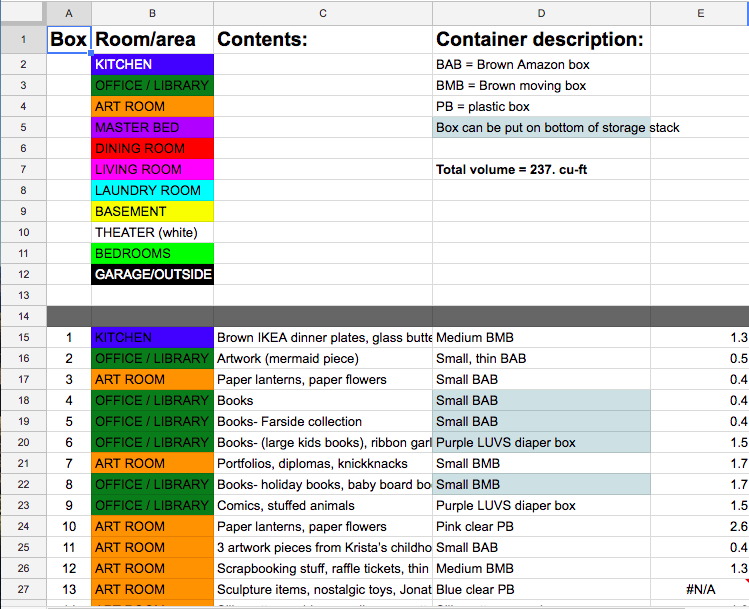Click the 'Books' cell in row 18
This screenshot has width=749, height=609.
(x=323, y=401)
